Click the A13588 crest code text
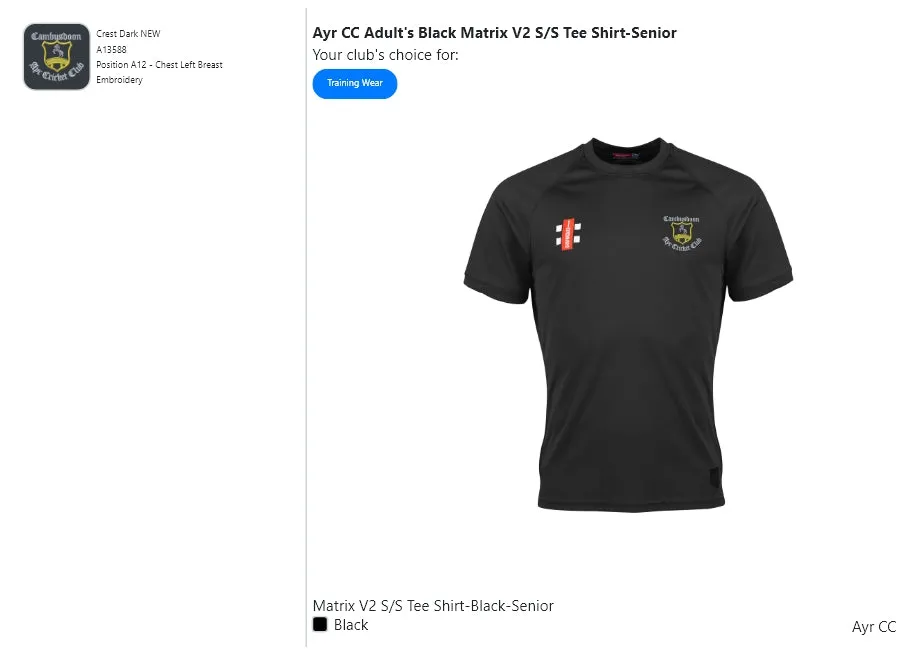Viewport: 920px width, 650px height. click(111, 49)
